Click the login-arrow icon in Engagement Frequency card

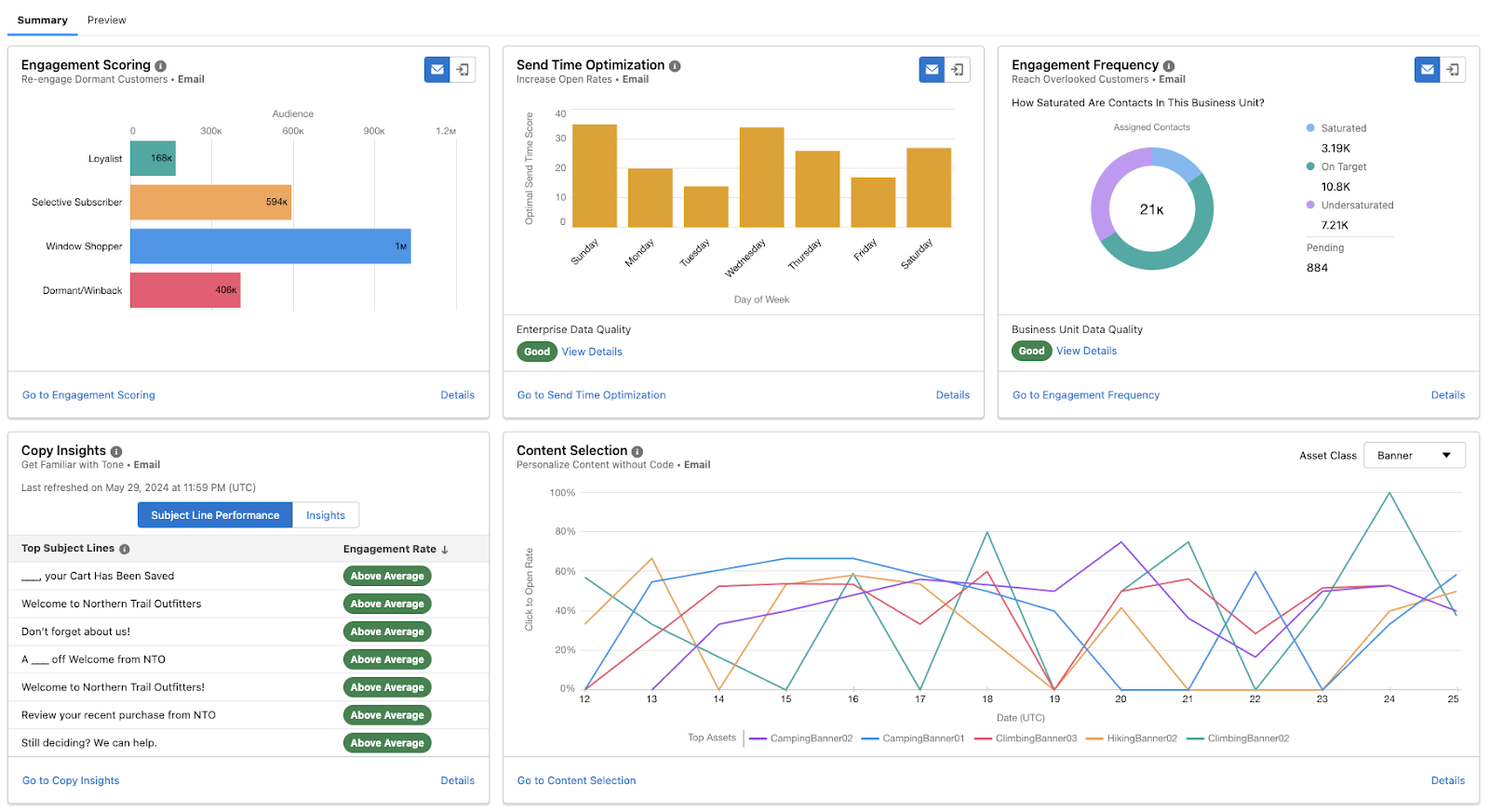click(x=1453, y=70)
